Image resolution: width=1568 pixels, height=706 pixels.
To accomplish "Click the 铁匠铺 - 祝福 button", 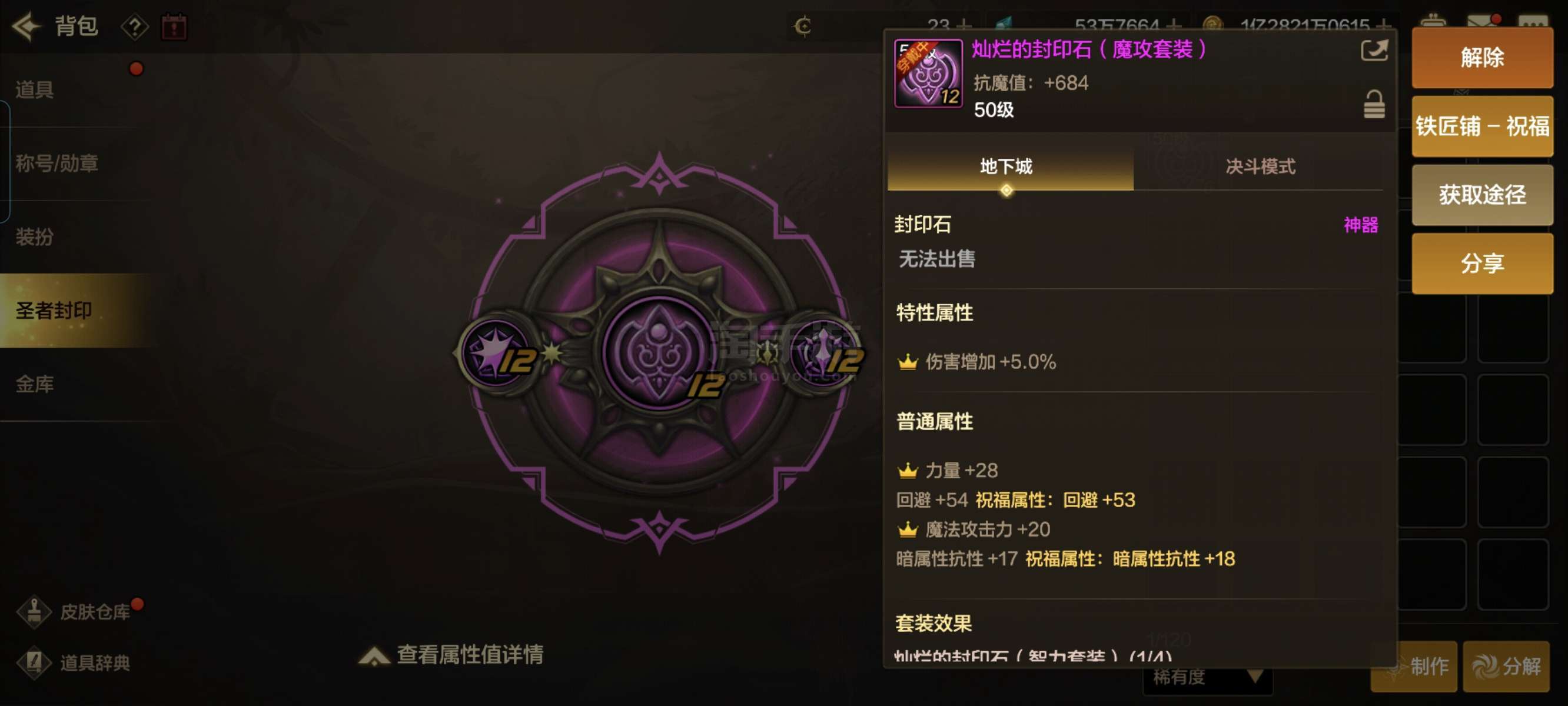I will coord(1481,126).
